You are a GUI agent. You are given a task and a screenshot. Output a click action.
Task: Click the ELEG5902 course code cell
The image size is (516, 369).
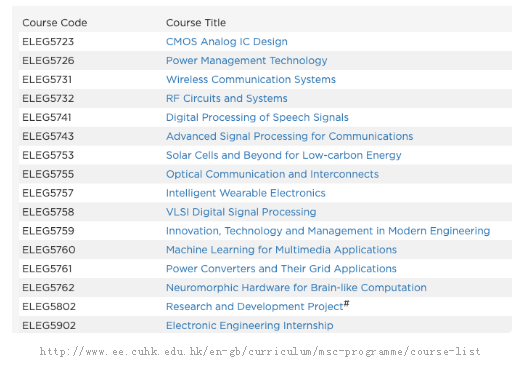[49, 326]
